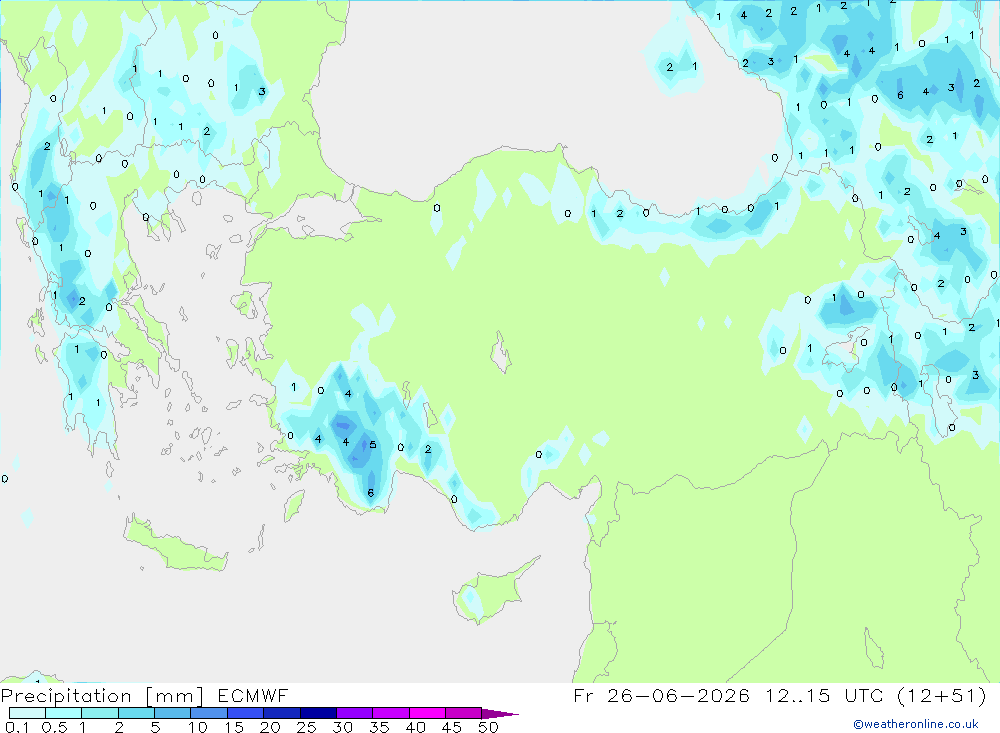Click the 6 mm value on Turkey's southwest coast
Screen dimensions: 1000x733
pos(371,492)
